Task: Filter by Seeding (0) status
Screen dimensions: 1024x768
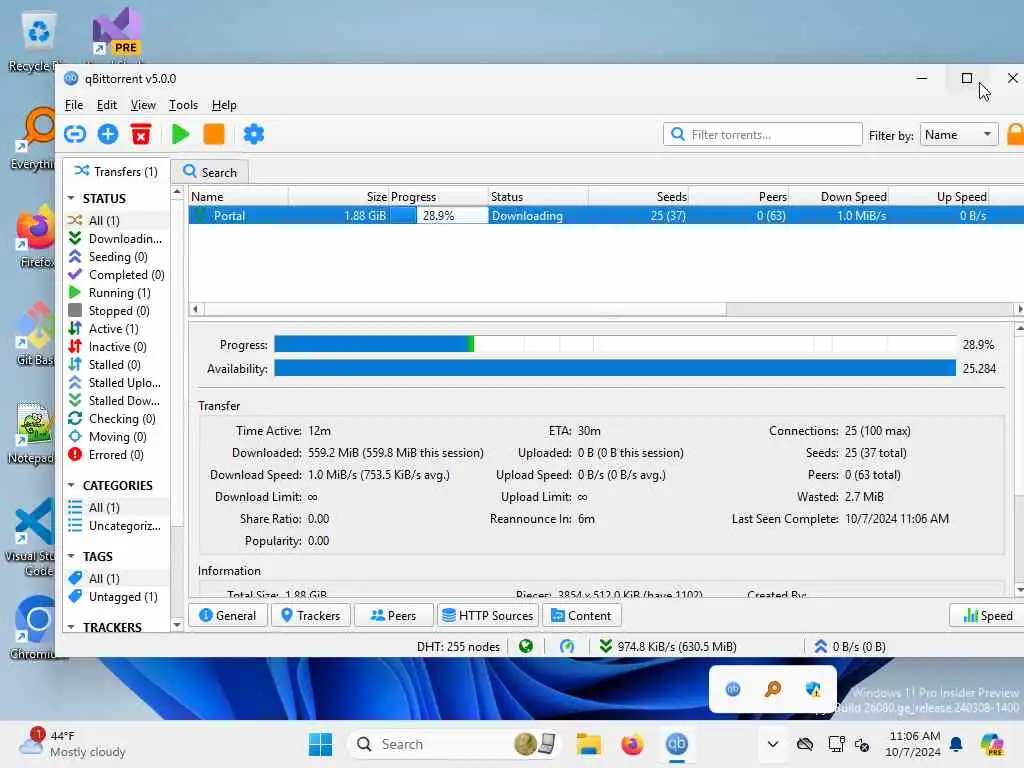Action: coord(116,257)
